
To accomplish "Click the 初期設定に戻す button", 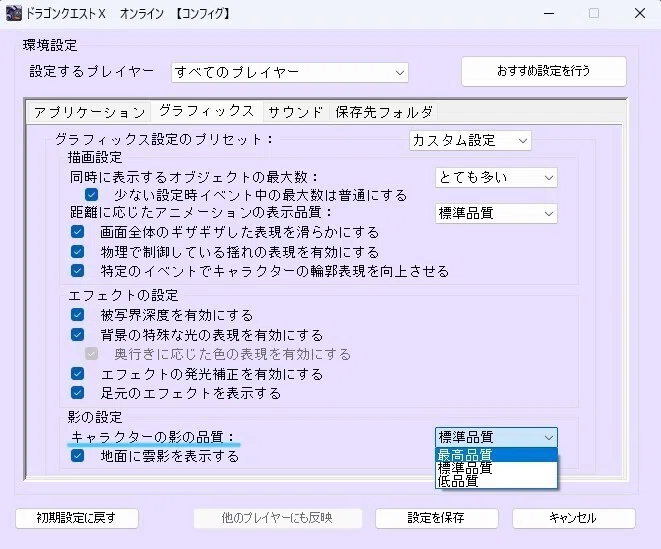I will coord(77,518).
